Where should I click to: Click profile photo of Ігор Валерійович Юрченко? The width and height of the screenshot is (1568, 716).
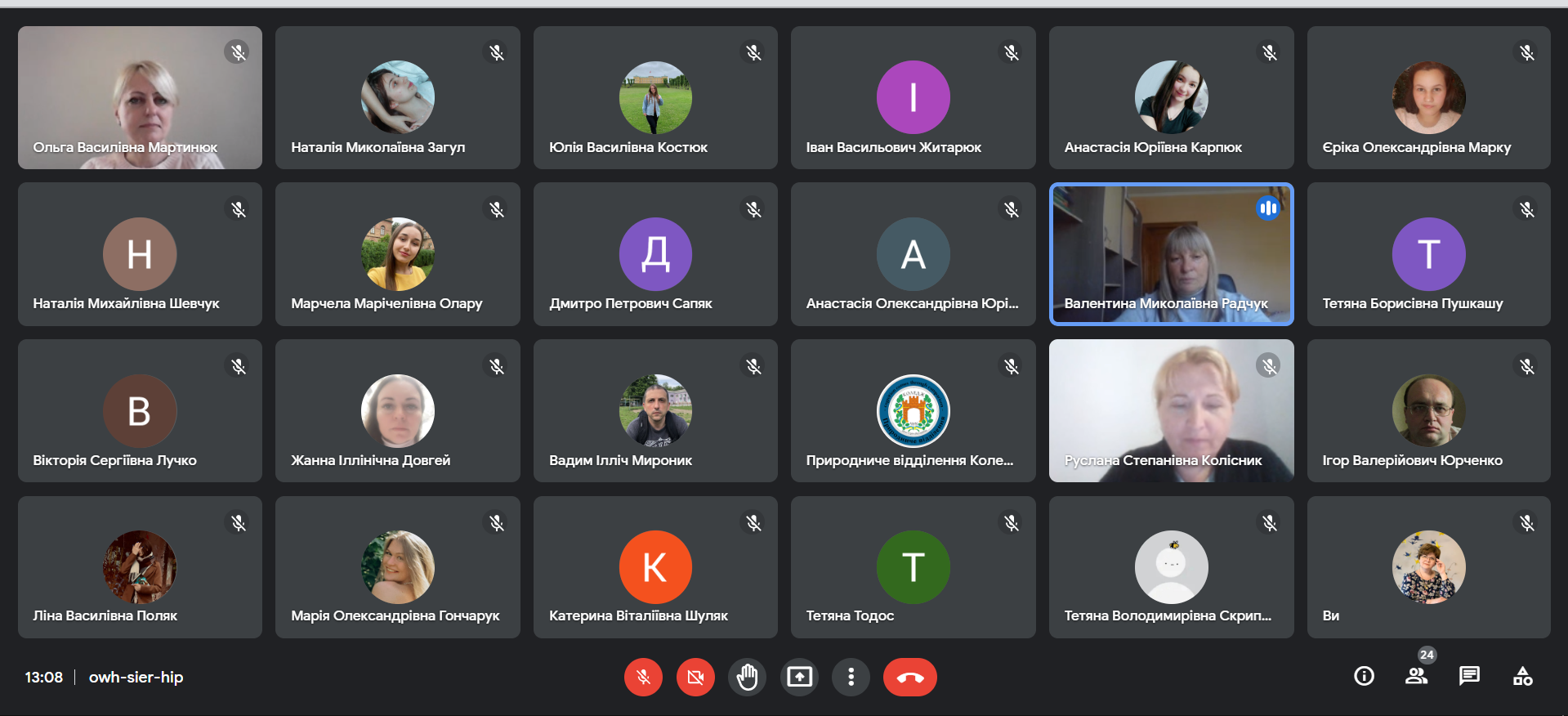pos(1428,411)
